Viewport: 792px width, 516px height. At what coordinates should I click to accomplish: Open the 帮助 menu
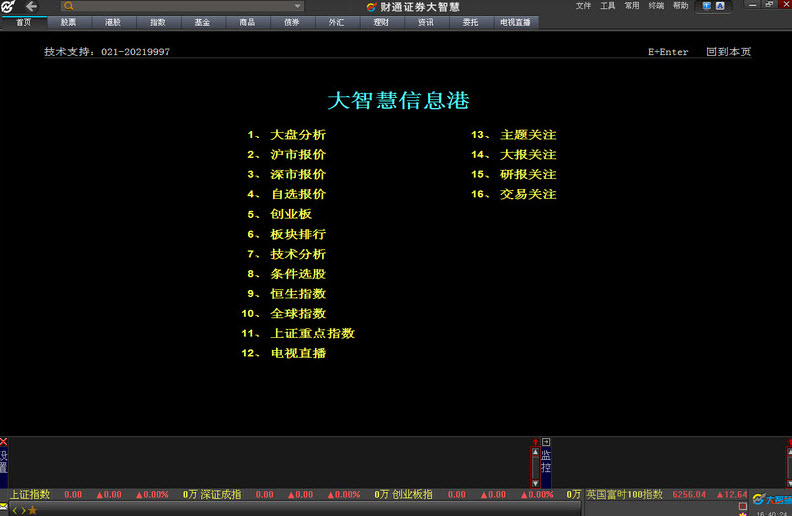pos(680,6)
